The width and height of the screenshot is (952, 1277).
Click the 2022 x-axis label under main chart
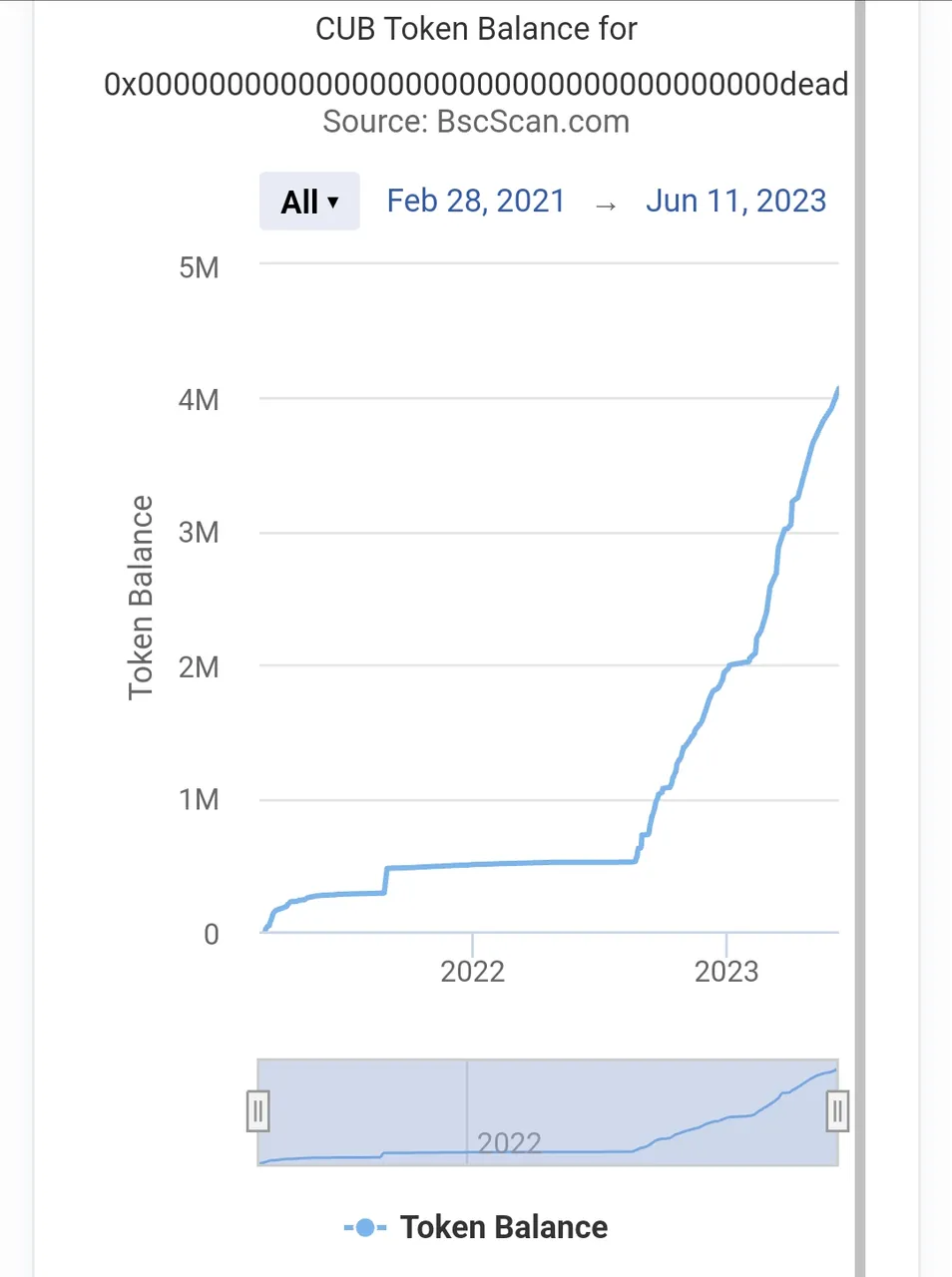(x=473, y=972)
